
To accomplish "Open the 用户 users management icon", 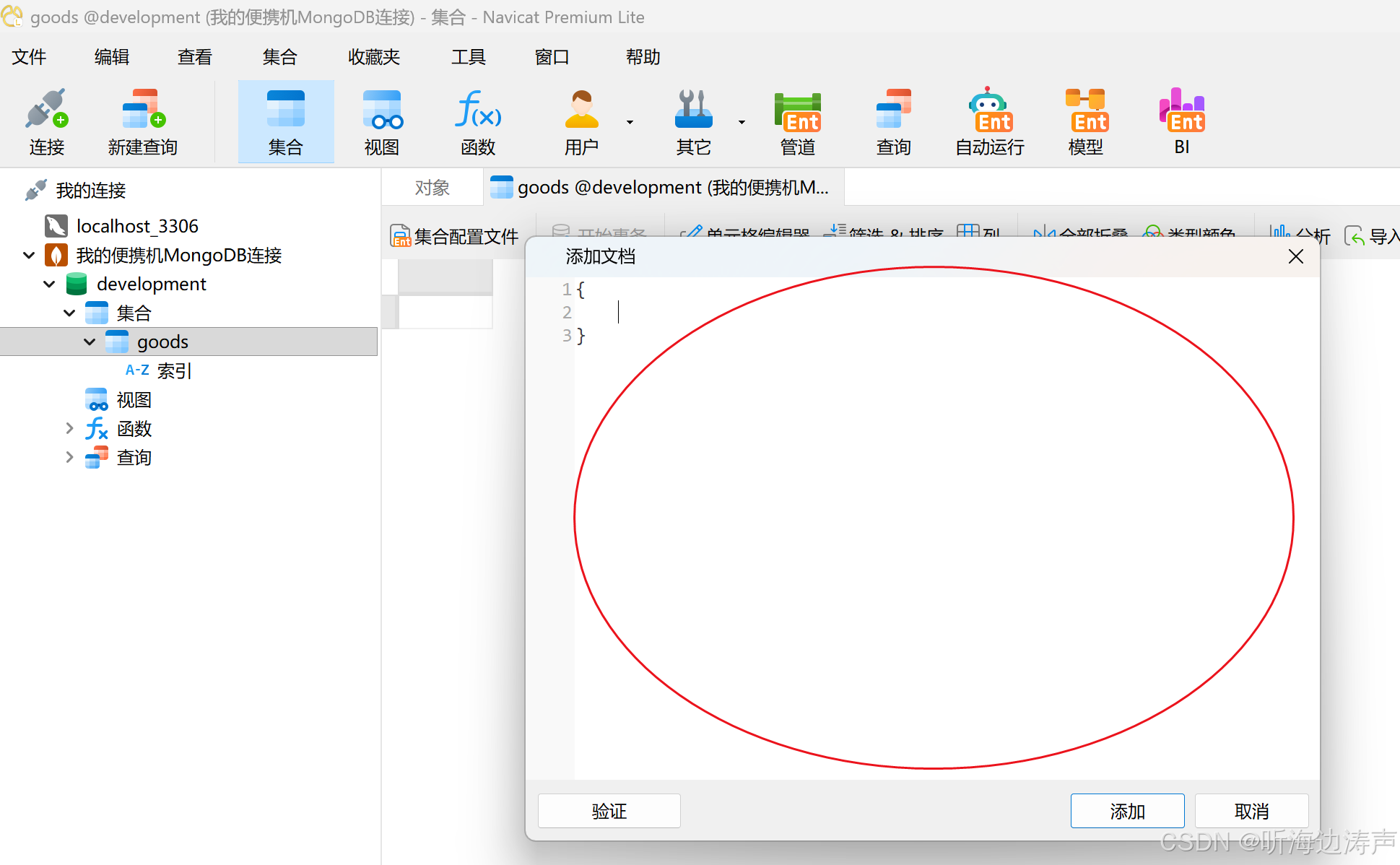I will point(582,121).
